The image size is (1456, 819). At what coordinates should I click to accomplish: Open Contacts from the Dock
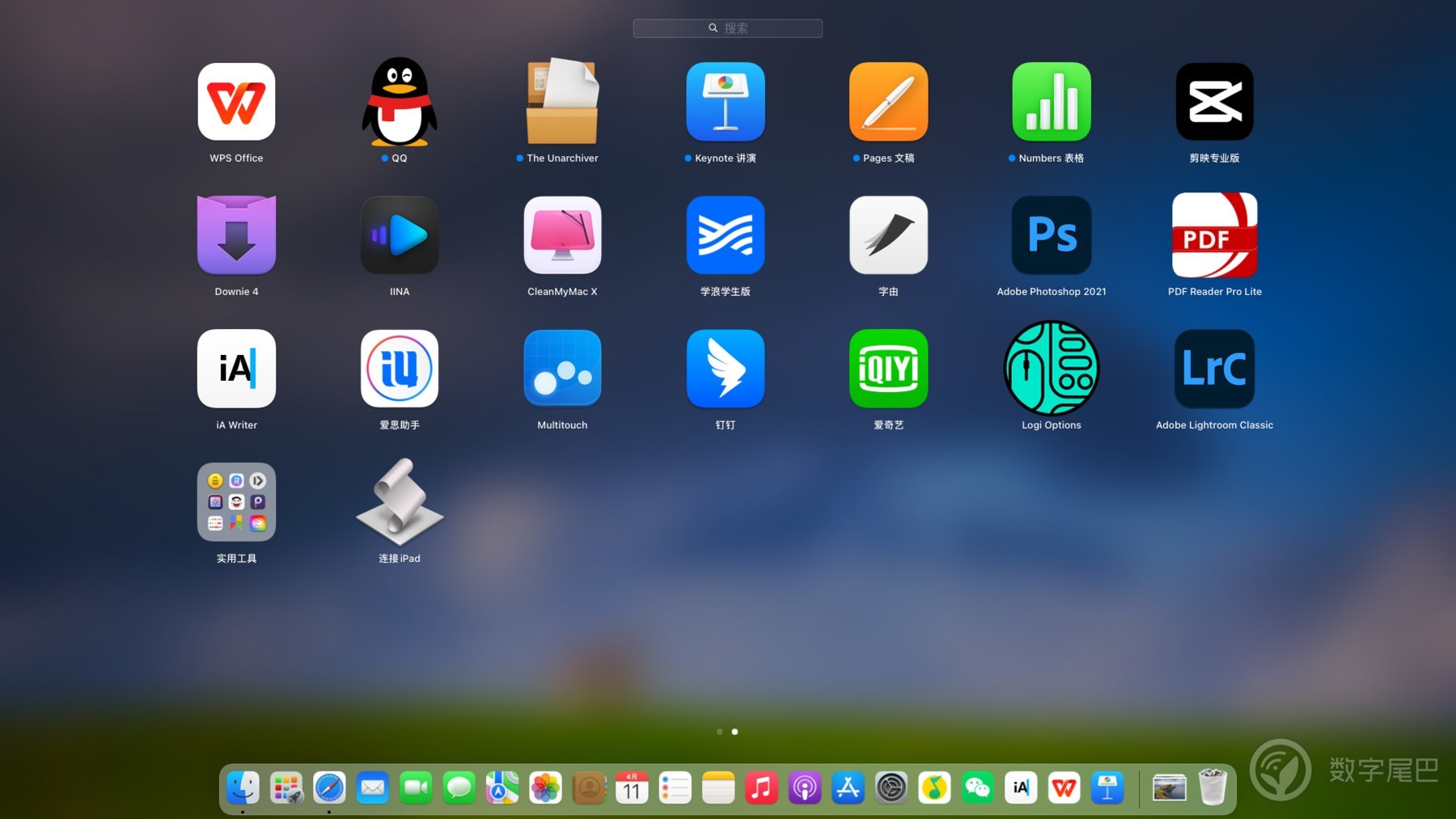pos(589,787)
